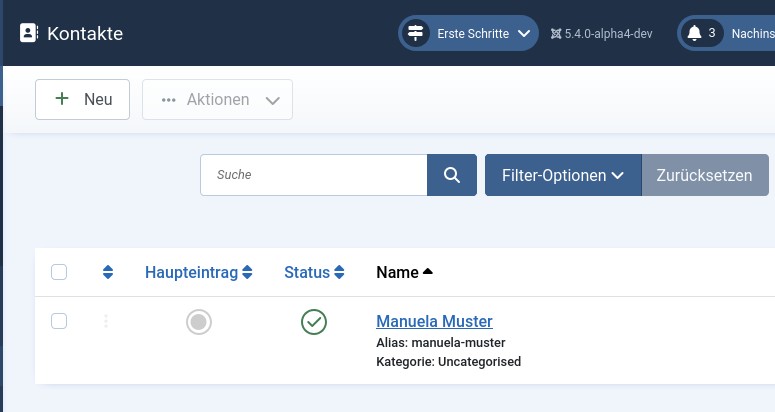The height and width of the screenshot is (412, 775).
Task: Click into the Suche search field
Action: click(x=314, y=175)
